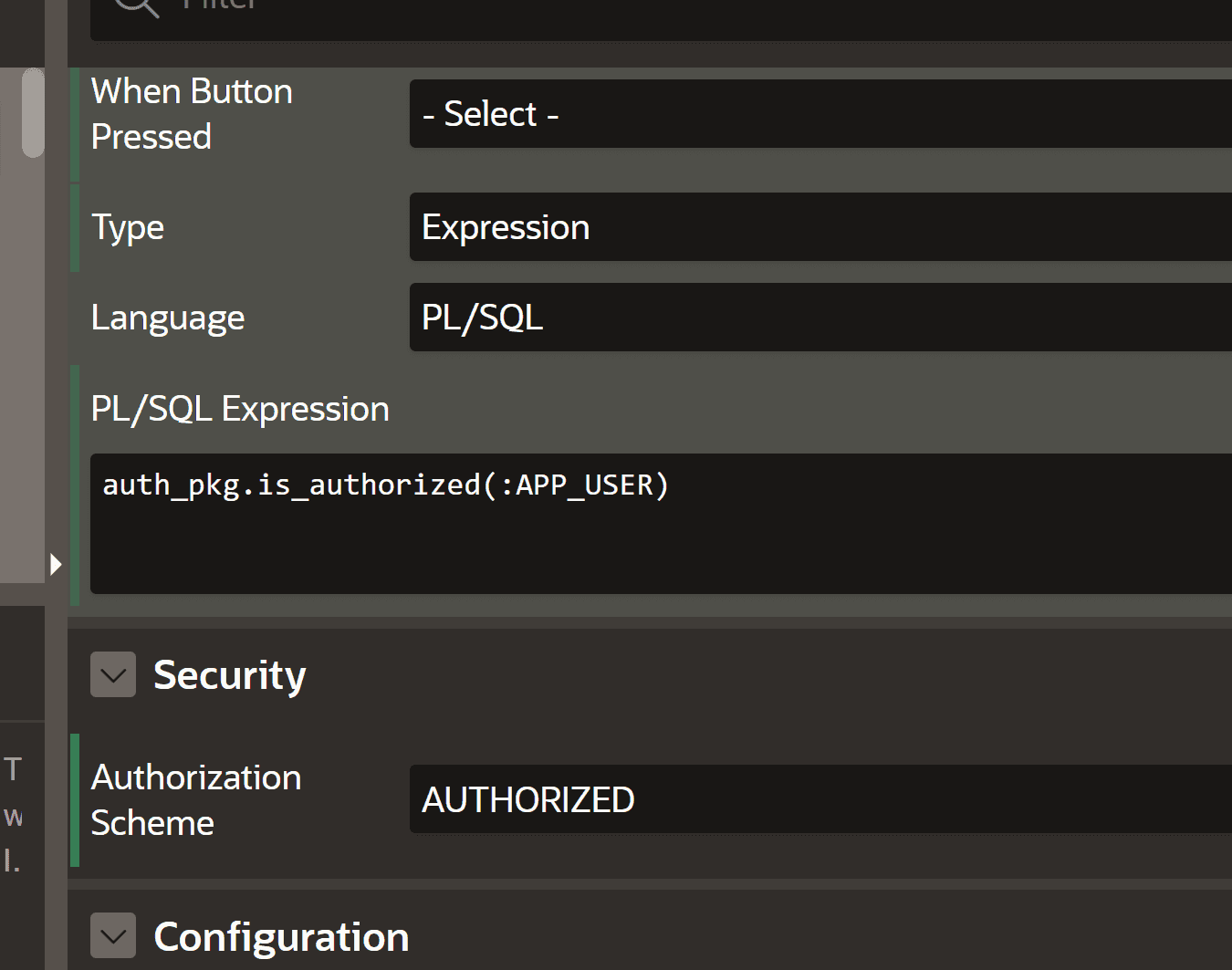Click the green change indicator beside Type
Image resolution: width=1232 pixels, height=970 pixels.
click(x=73, y=227)
